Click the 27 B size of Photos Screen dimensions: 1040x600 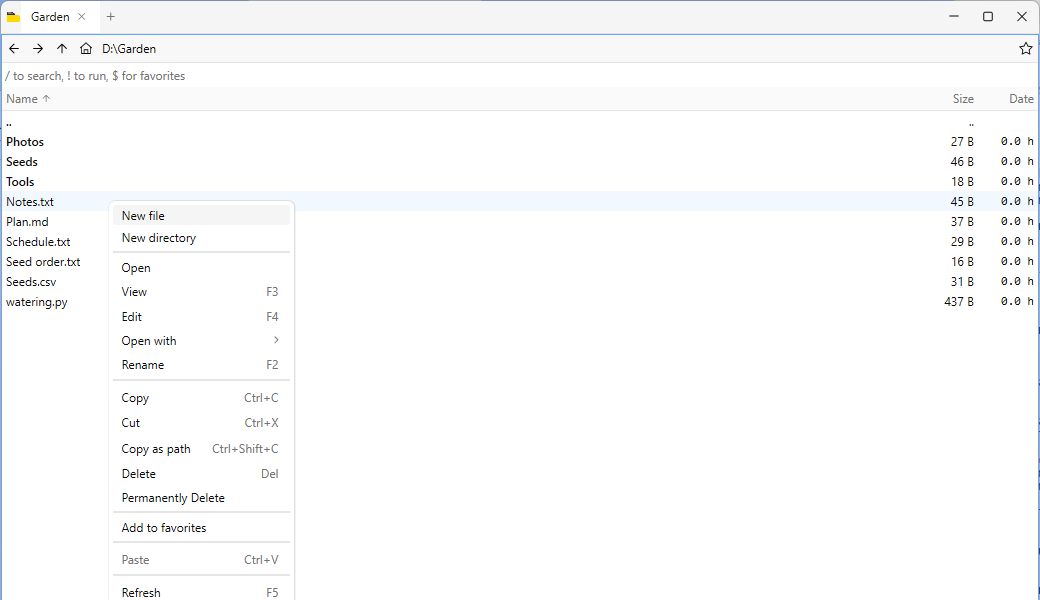coord(962,142)
